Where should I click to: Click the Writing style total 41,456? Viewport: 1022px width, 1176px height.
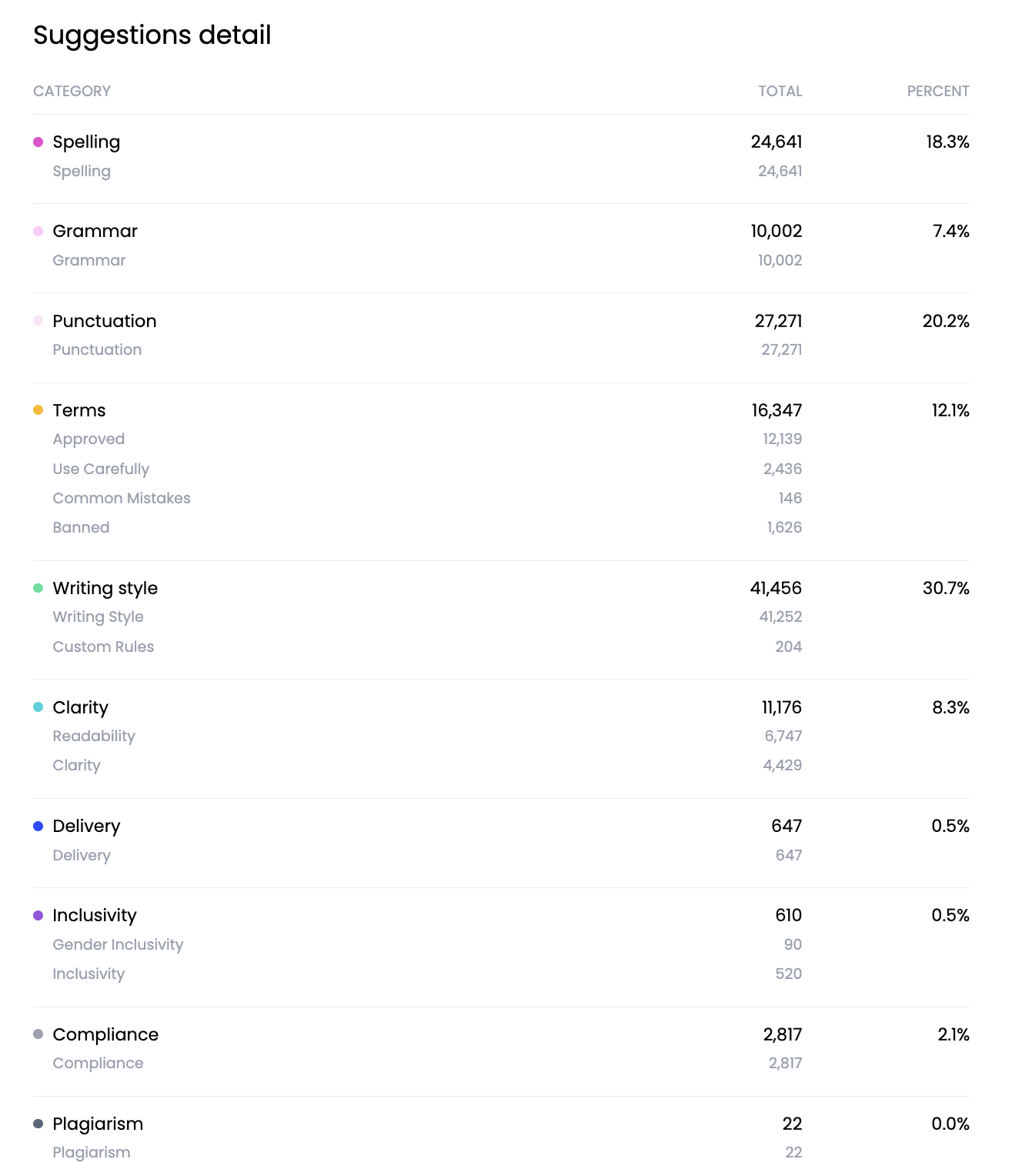tap(776, 588)
